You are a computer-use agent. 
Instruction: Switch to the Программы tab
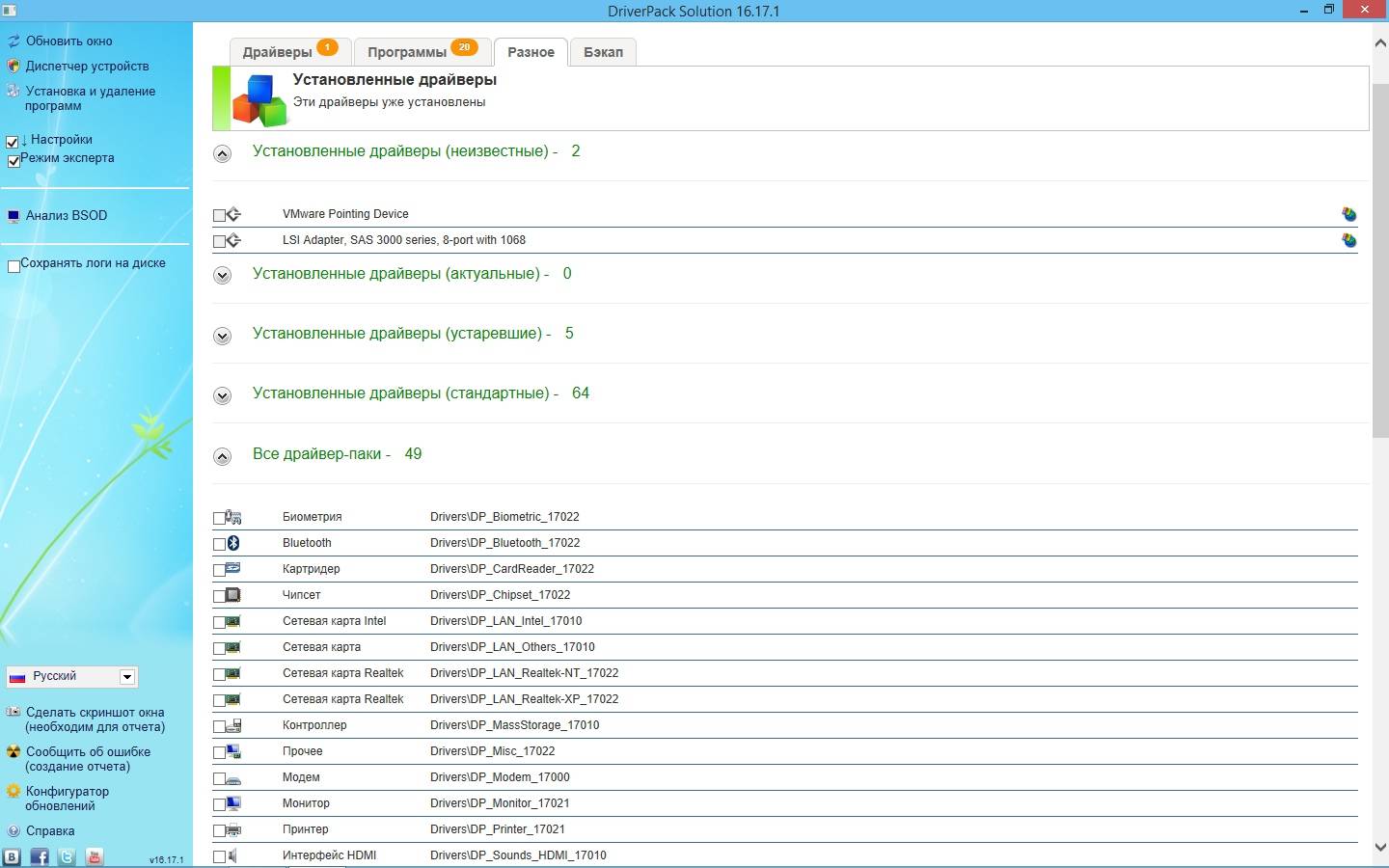pos(422,51)
